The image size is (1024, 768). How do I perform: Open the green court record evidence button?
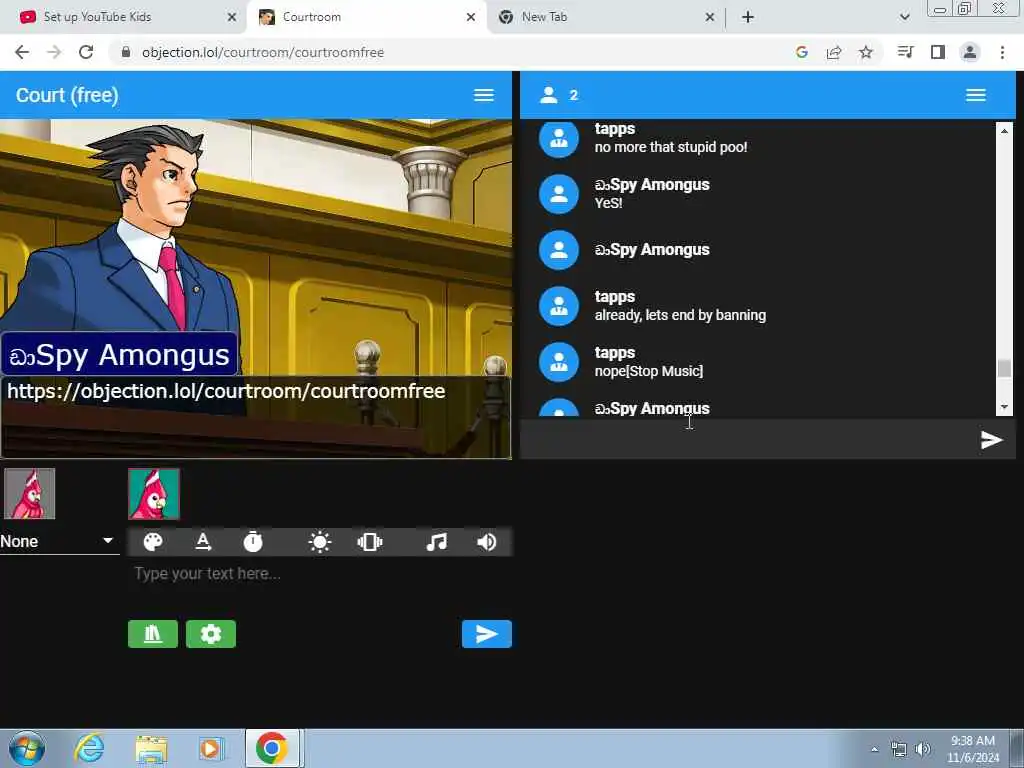tap(153, 634)
